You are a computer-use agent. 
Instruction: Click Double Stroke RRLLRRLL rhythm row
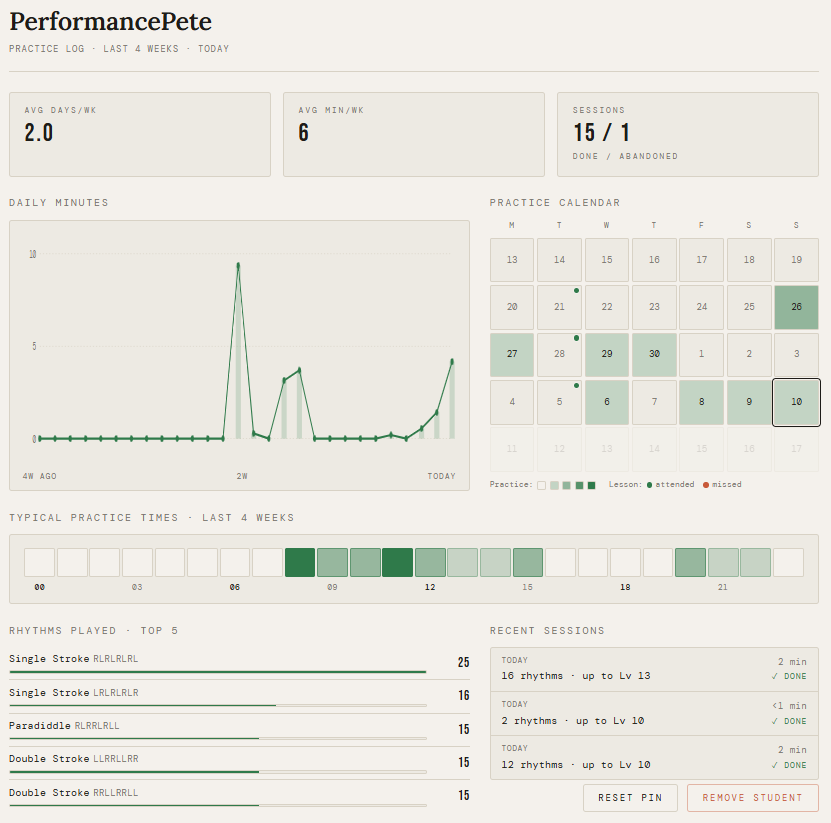click(239, 797)
